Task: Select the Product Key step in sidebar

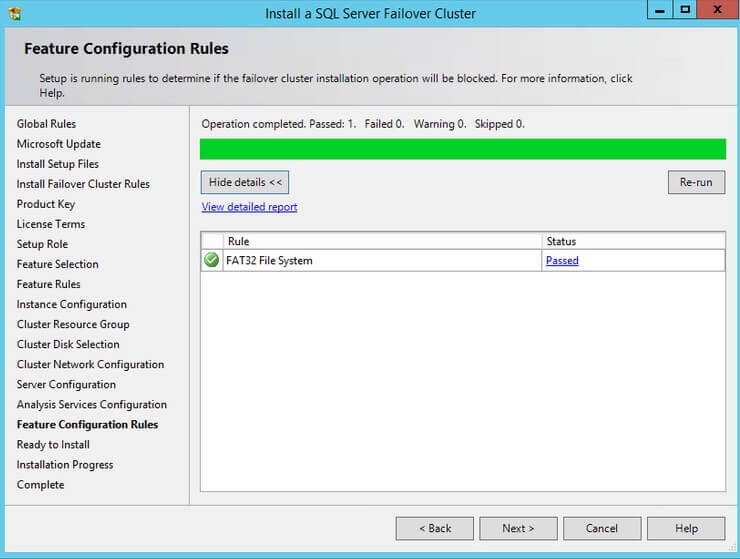Action: click(x=46, y=204)
